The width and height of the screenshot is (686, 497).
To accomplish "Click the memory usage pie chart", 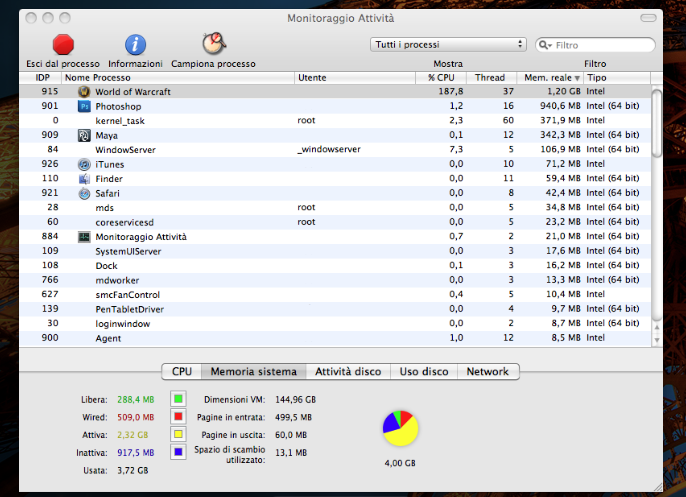I will [x=400, y=428].
